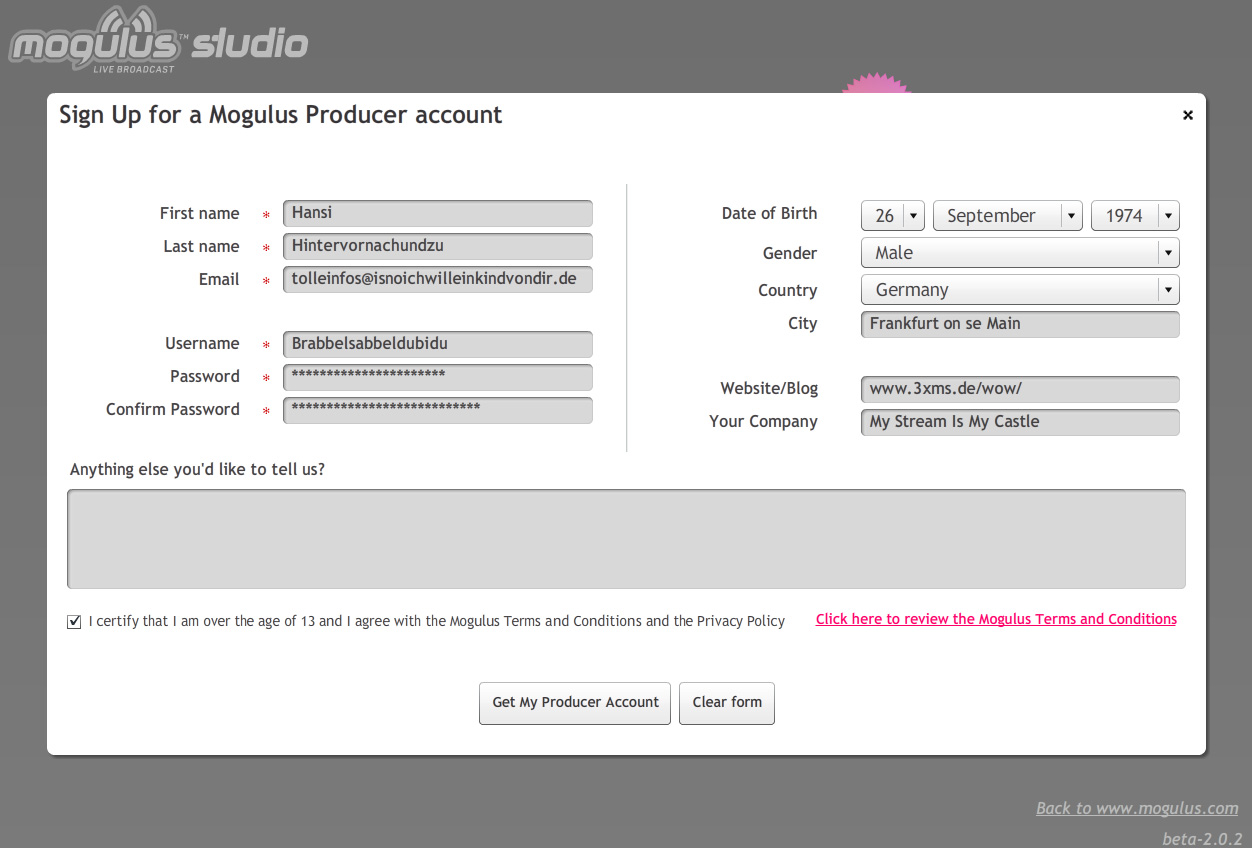This screenshot has width=1252, height=848.
Task: Click the Username input field
Action: tap(438, 344)
